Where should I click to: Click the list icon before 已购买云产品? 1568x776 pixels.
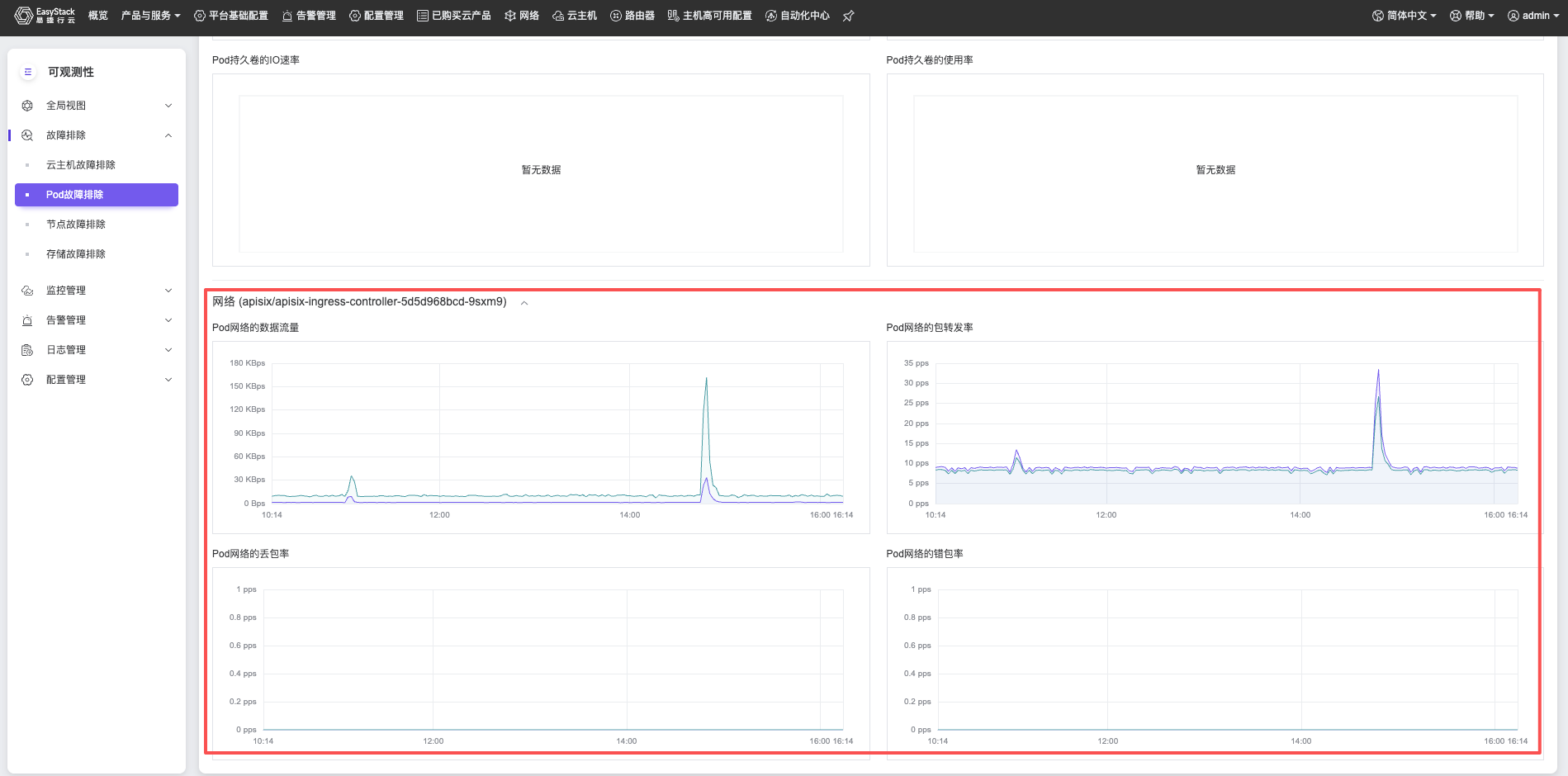423,16
